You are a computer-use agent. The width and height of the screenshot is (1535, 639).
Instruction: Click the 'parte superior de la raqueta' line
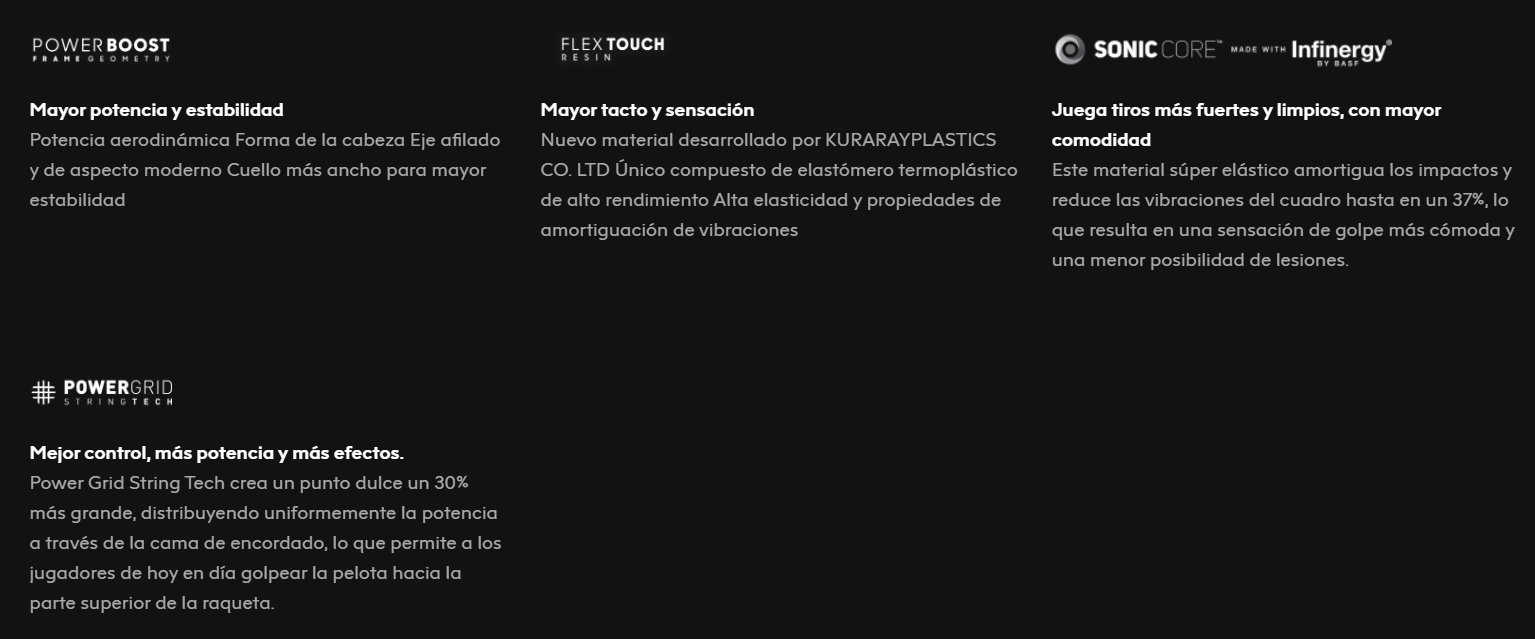pyautogui.click(x=152, y=604)
